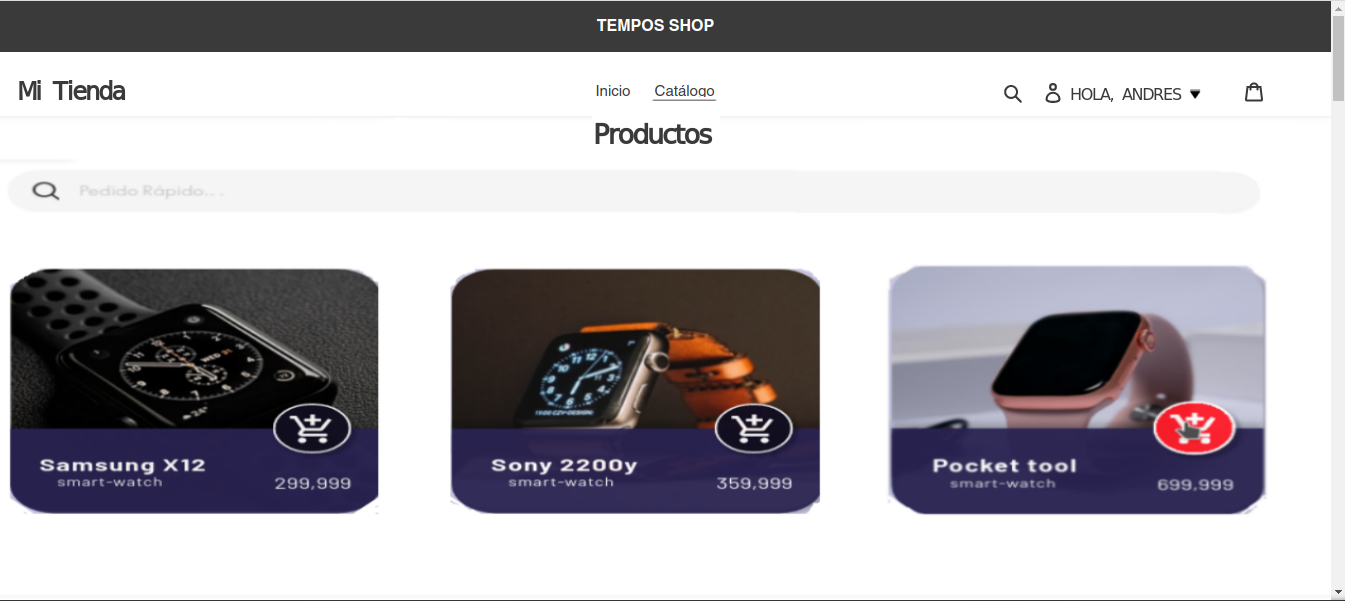Select the Catálogo menu item
The image size is (1345, 601).
pyautogui.click(x=684, y=91)
